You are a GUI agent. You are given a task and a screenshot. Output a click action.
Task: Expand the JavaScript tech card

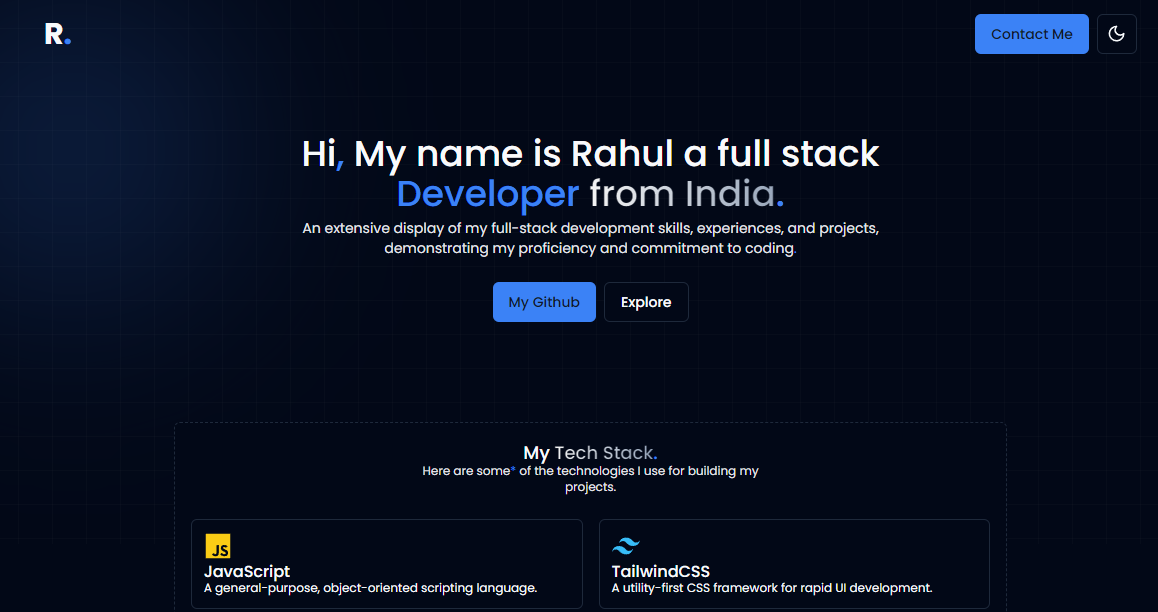click(387, 563)
